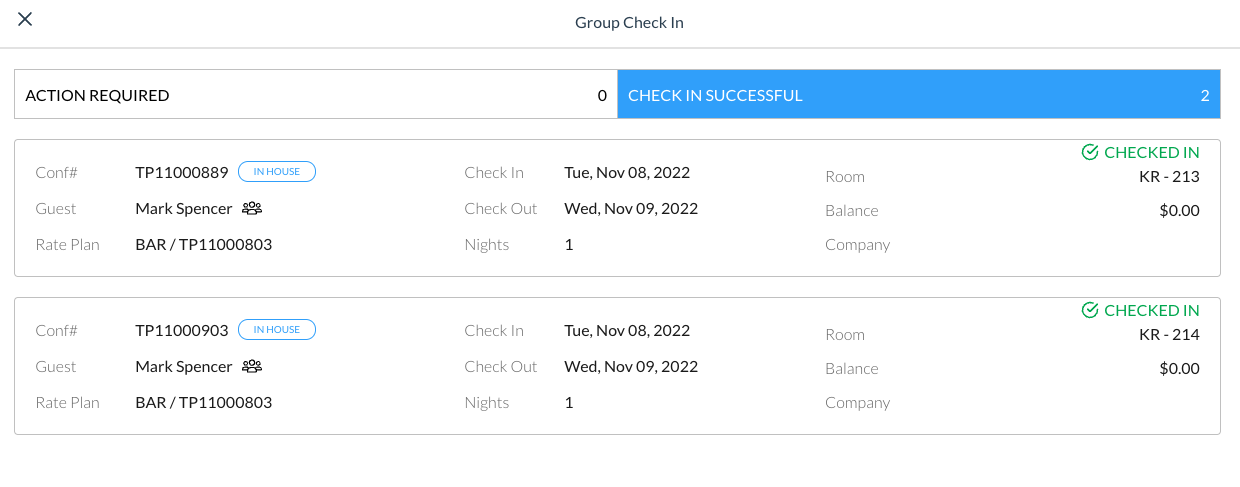Click group guests icon for TP11000903
Viewport: 1240px width, 487px height.
[252, 367]
